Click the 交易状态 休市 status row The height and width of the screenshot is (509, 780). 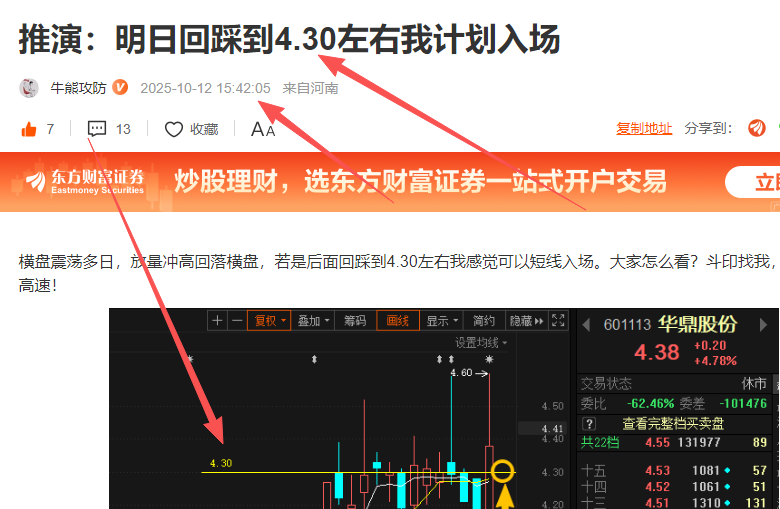point(675,383)
